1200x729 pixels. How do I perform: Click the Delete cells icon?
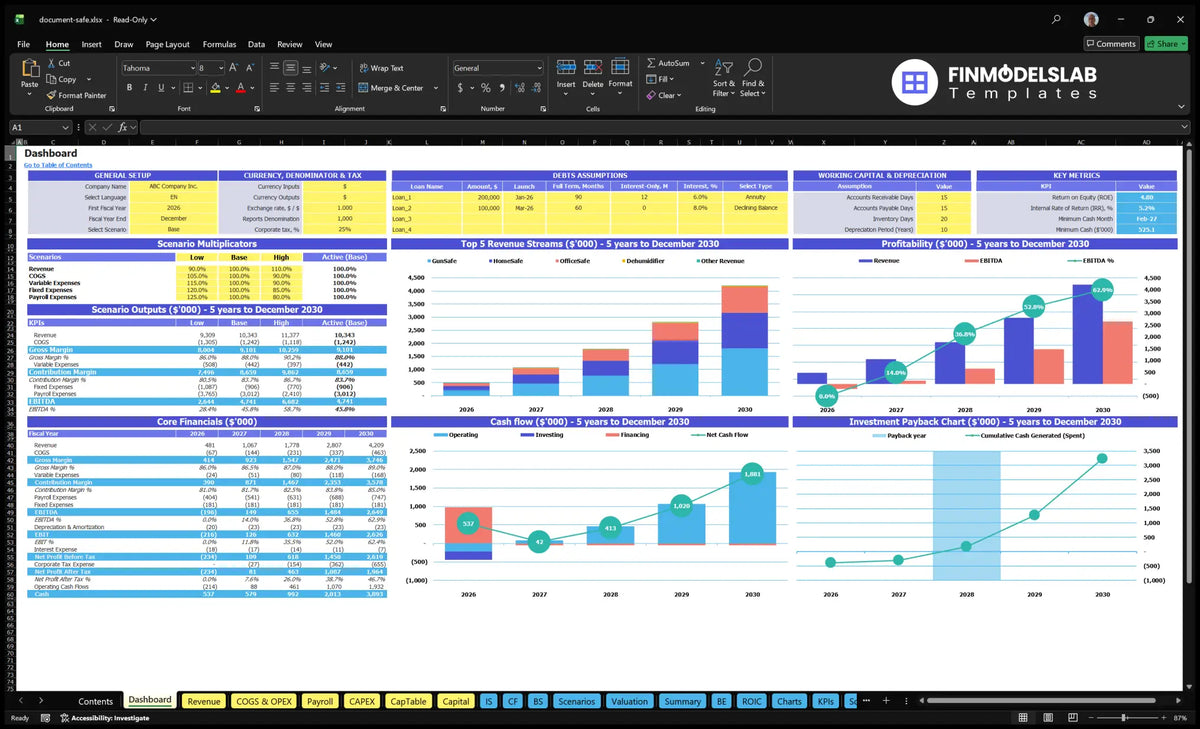pos(593,67)
